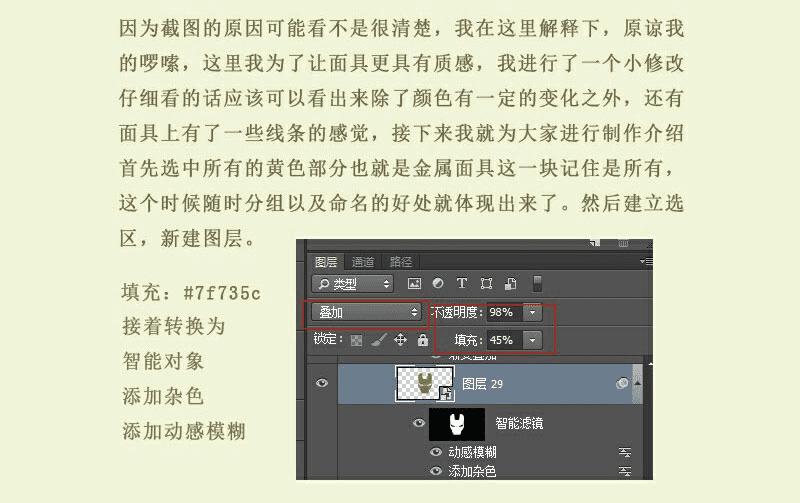
Task: Open the 填充 fill slider arrow
Action: click(x=532, y=340)
